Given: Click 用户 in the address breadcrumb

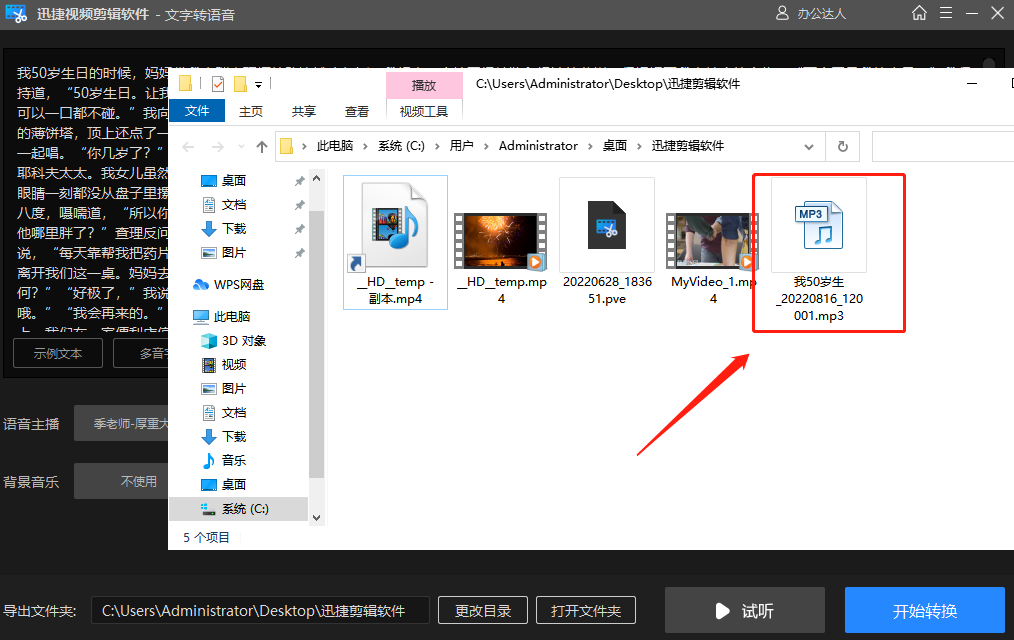Looking at the screenshot, I should (x=461, y=146).
